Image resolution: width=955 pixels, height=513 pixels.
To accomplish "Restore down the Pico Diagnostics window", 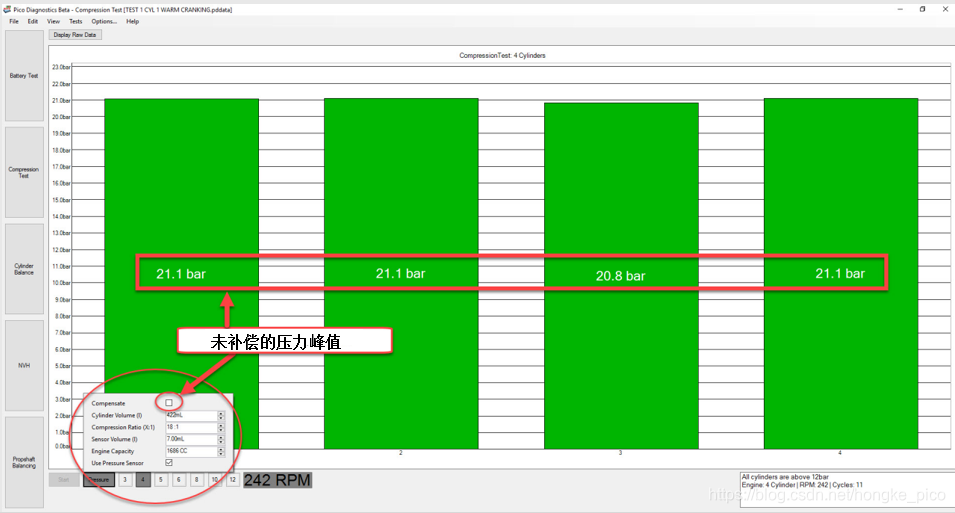I will [923, 9].
